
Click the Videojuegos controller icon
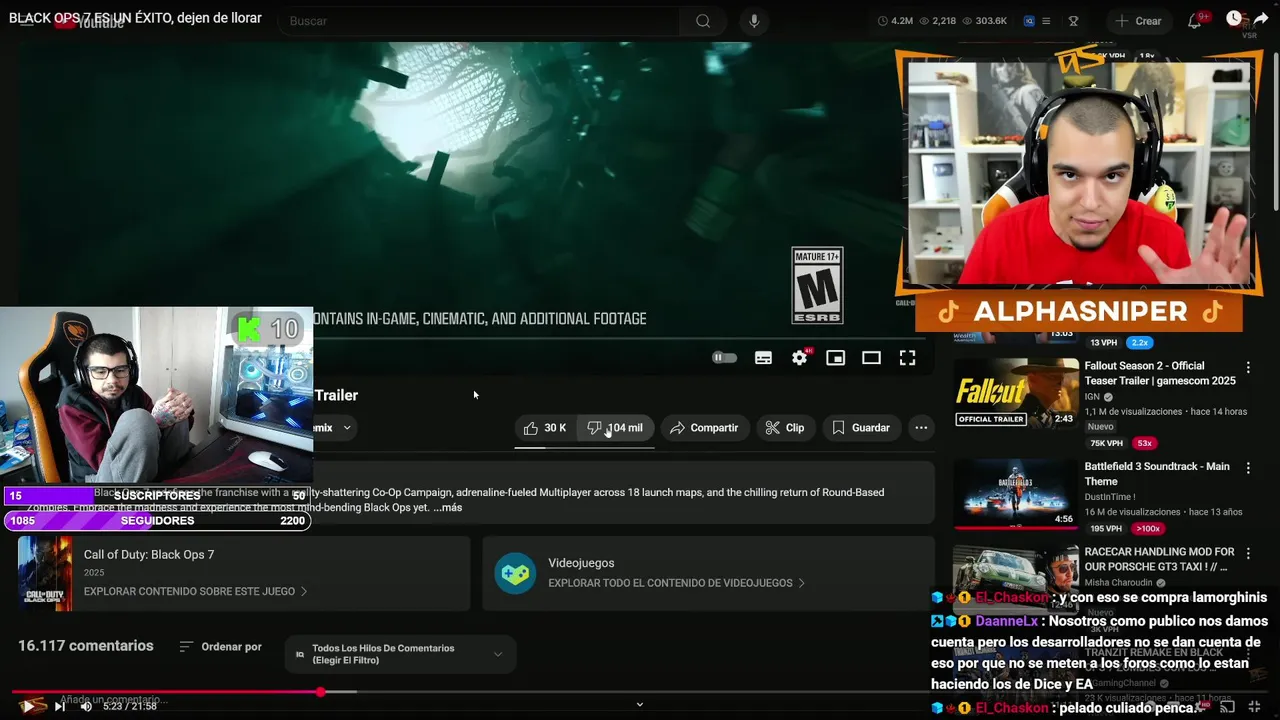pos(515,573)
